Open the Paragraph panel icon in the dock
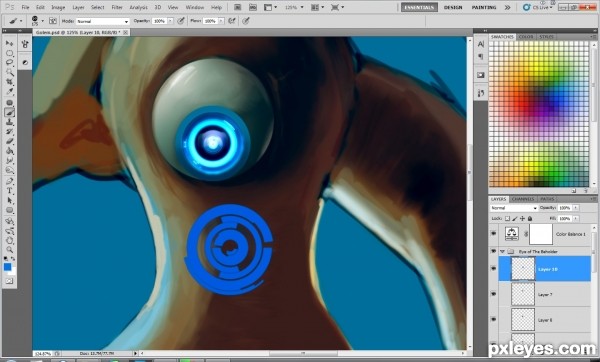The width and height of the screenshot is (600, 362). click(481, 57)
